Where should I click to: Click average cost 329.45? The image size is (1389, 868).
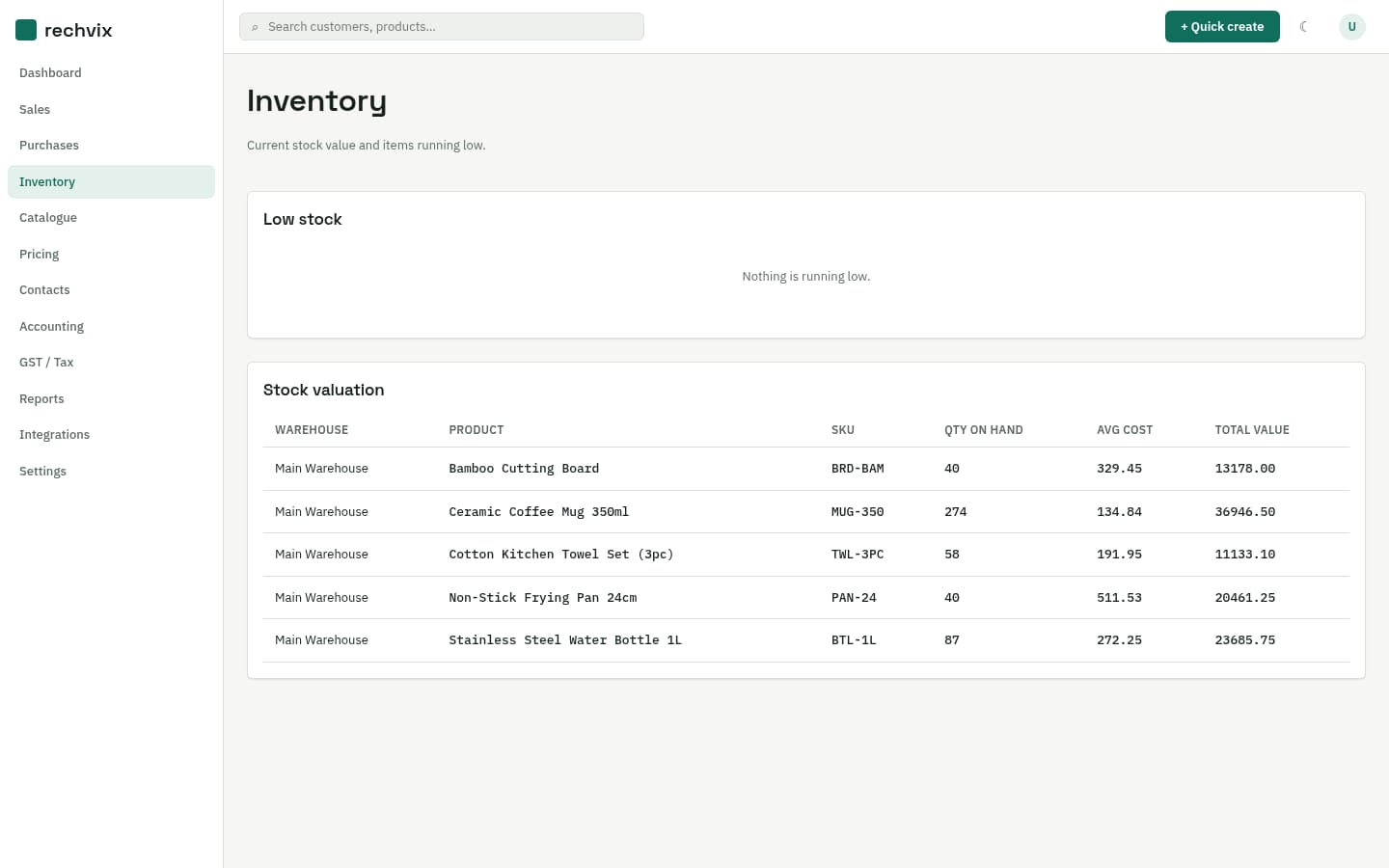pos(1119,469)
